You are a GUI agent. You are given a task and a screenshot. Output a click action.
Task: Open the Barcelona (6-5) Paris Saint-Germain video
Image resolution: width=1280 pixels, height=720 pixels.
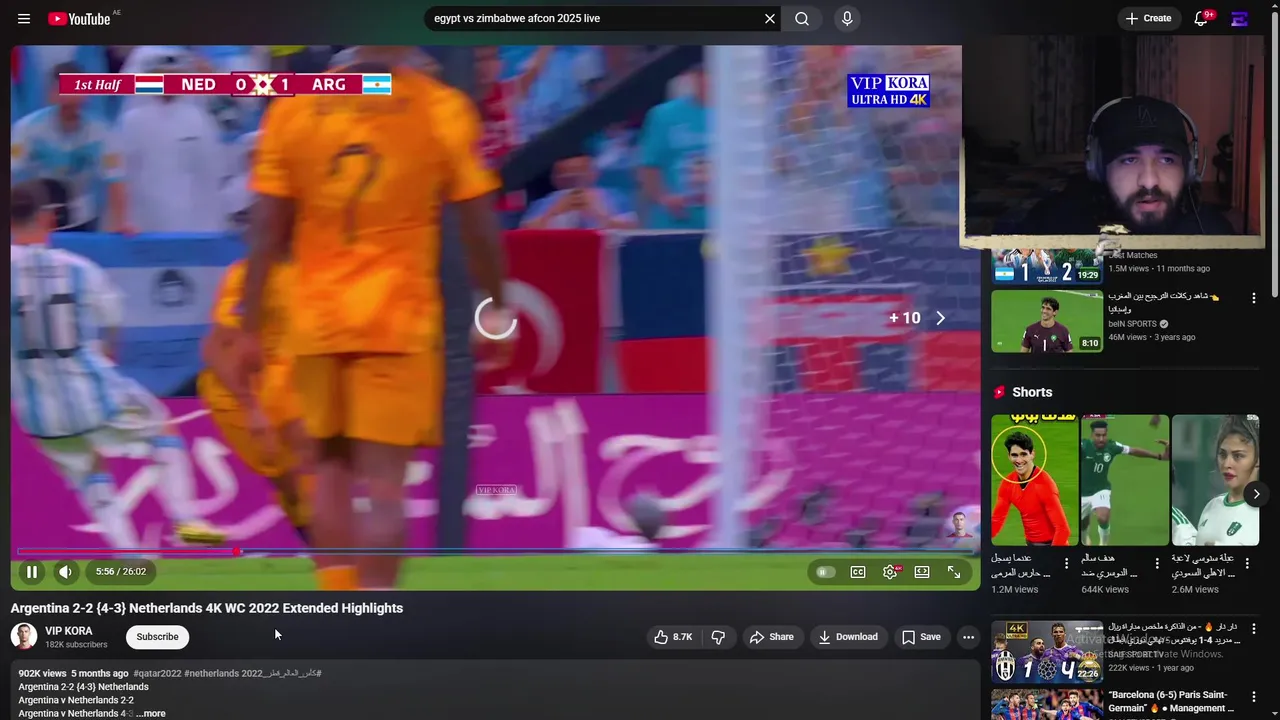pos(1171,701)
